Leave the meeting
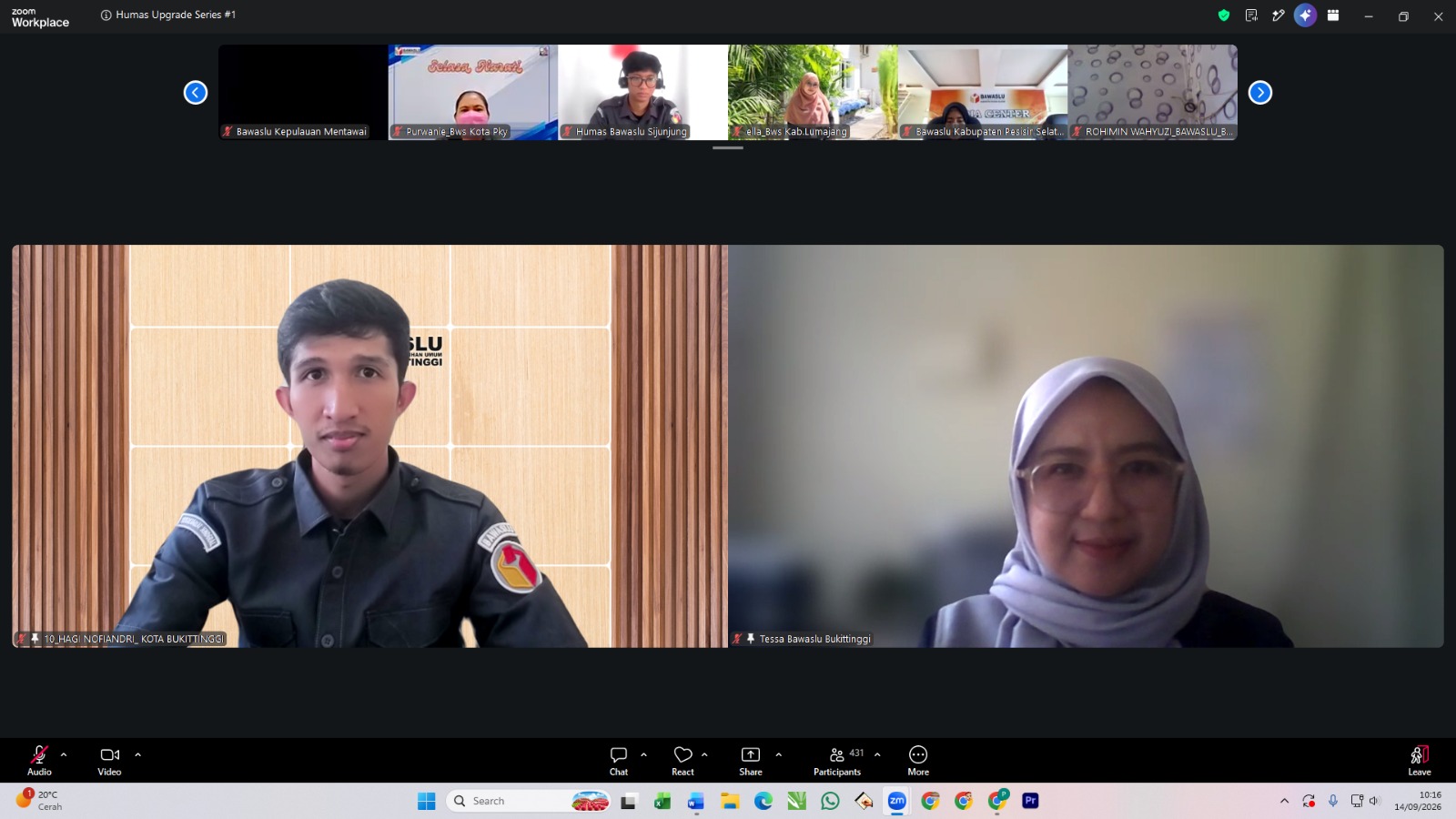This screenshot has width=1456, height=819. click(x=1420, y=761)
